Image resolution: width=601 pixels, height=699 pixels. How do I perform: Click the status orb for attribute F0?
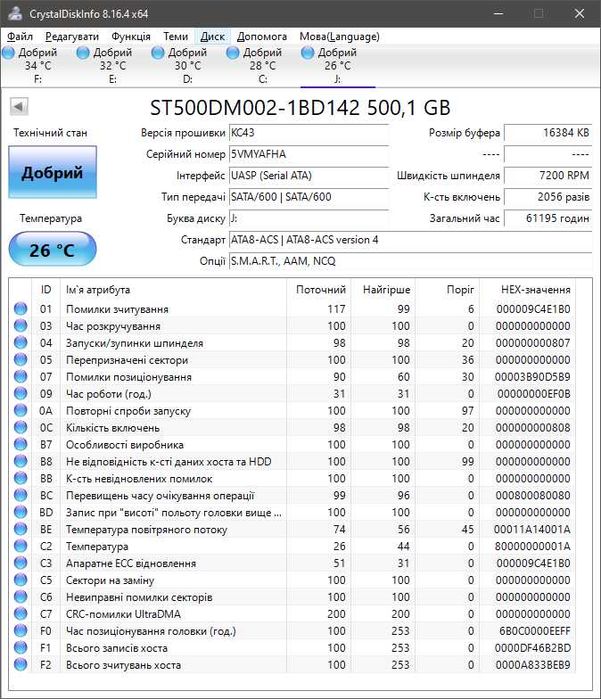(21, 630)
